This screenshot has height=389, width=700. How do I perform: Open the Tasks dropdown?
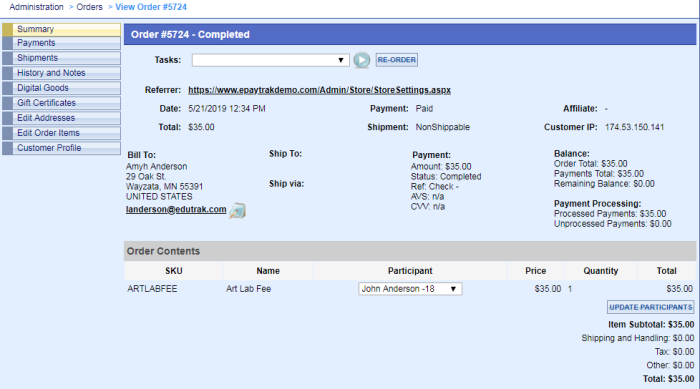click(x=271, y=60)
